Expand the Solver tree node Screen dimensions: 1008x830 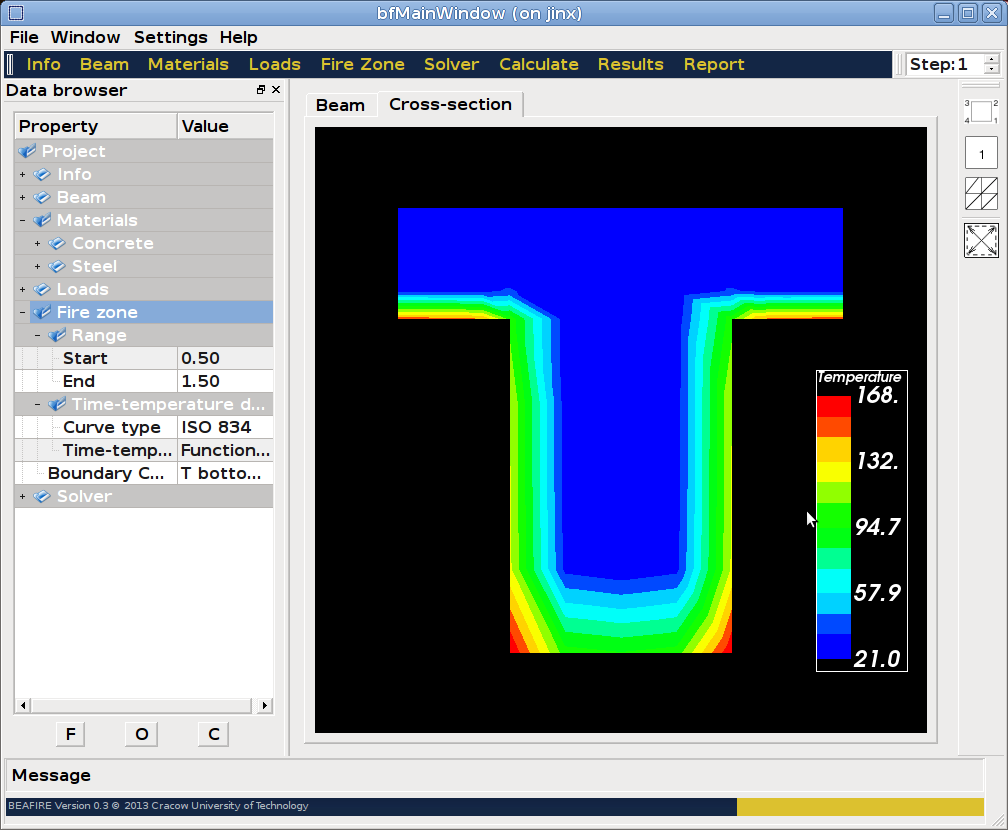23,497
